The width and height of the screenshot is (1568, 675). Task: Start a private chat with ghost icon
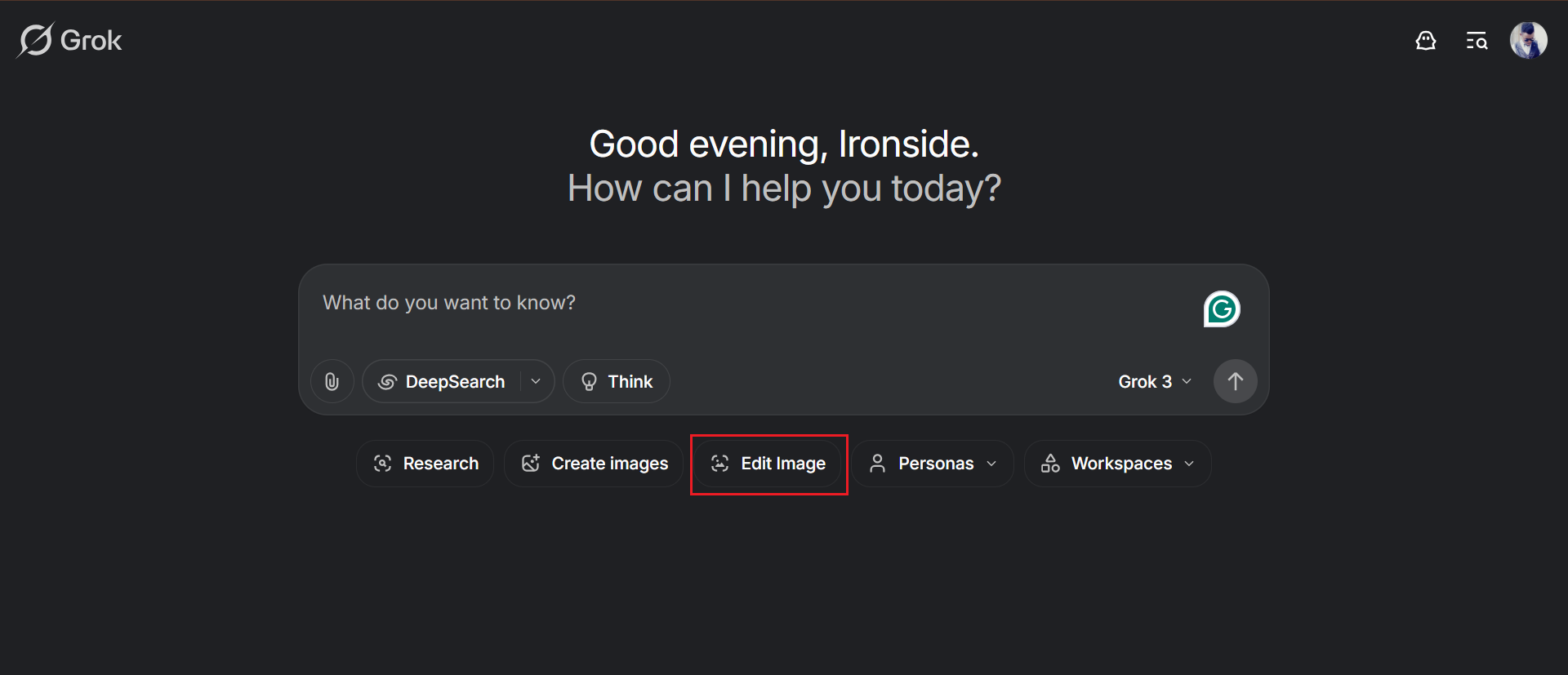point(1425,41)
